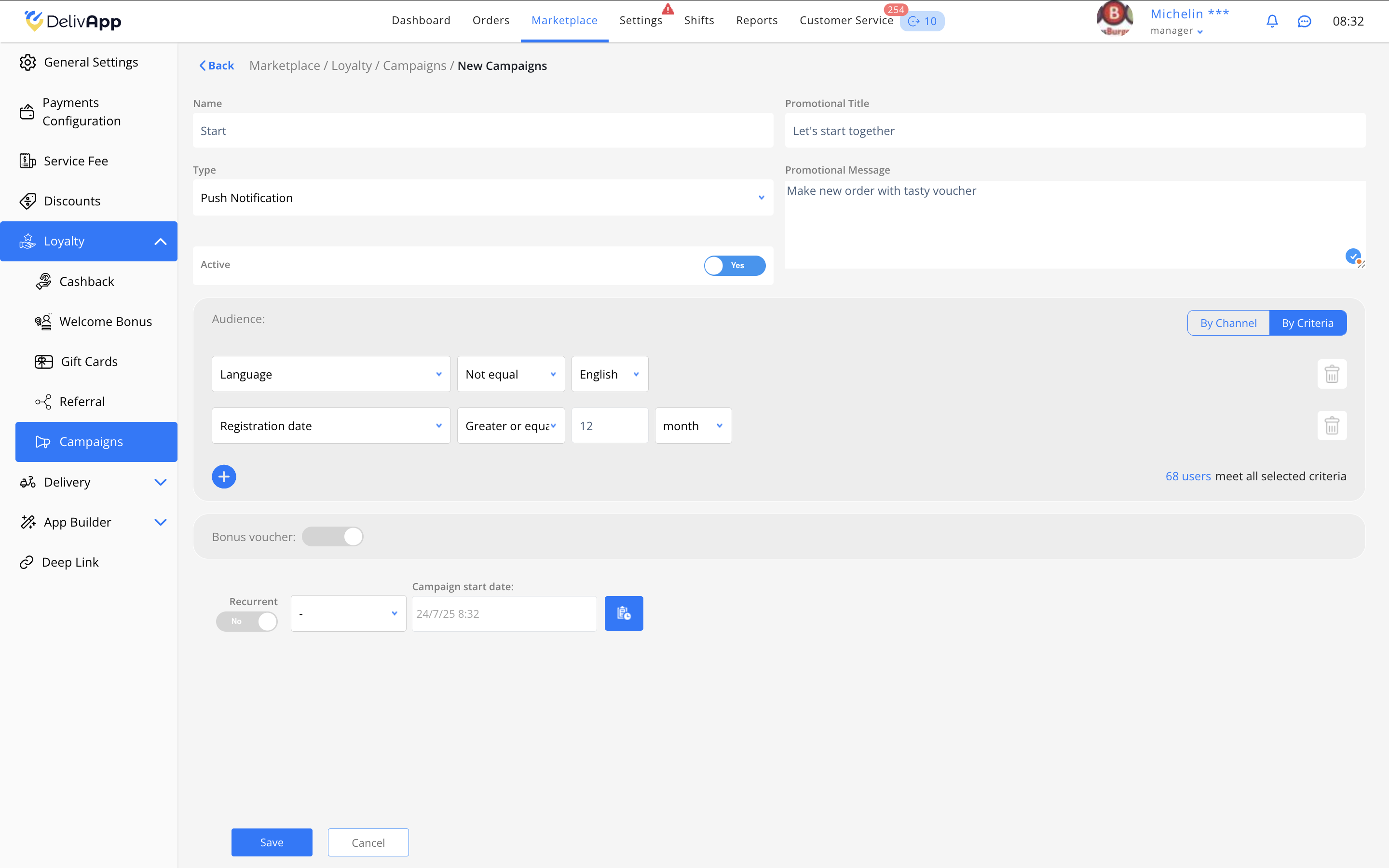Toggle the Active switch off

pyautogui.click(x=734, y=265)
